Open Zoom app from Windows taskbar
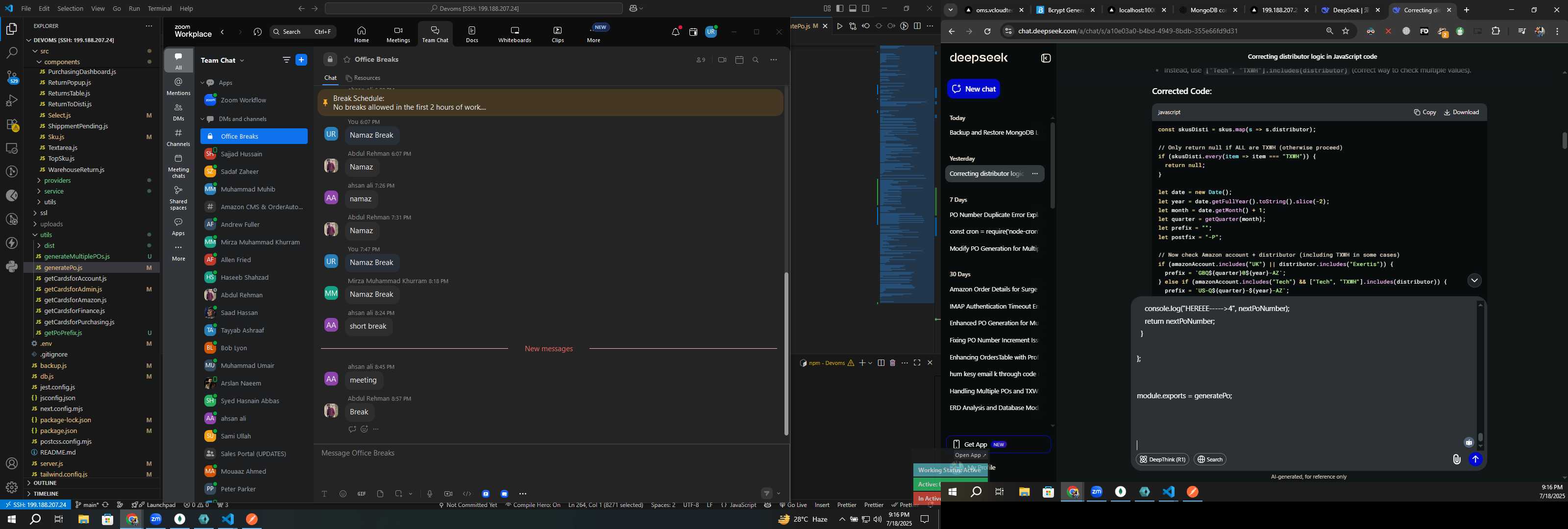 pos(156,519)
